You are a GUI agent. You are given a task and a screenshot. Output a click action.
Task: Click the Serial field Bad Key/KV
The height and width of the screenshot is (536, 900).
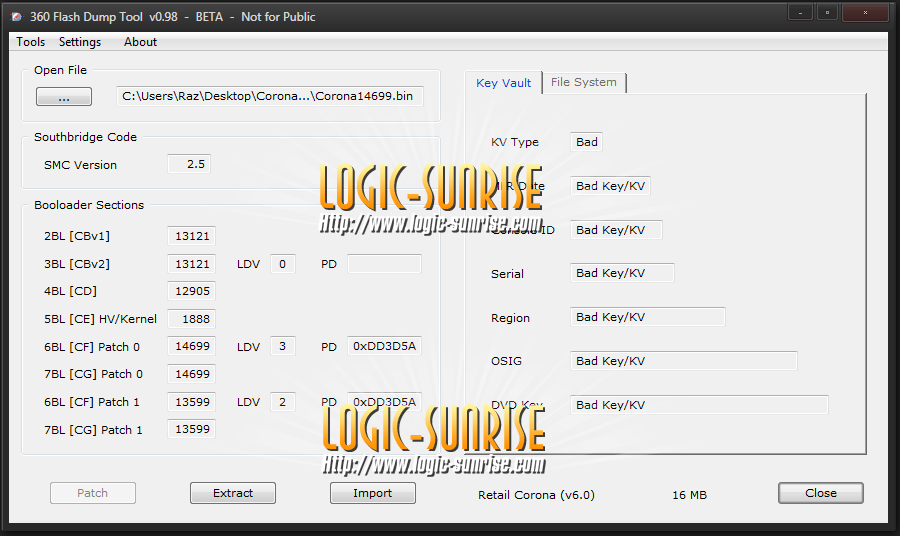coord(622,273)
